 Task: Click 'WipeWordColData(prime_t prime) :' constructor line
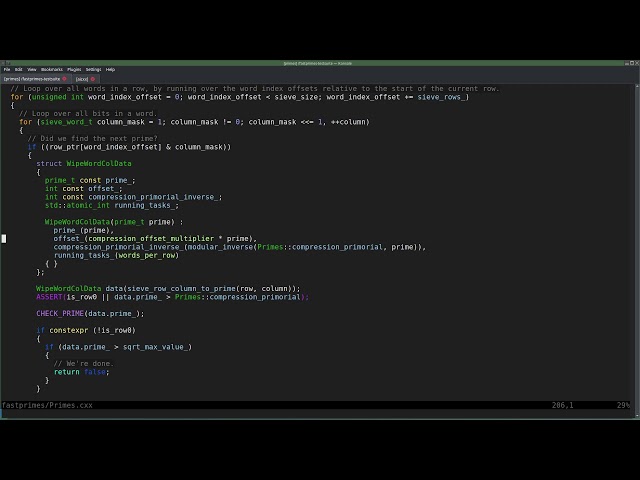click(x=114, y=222)
